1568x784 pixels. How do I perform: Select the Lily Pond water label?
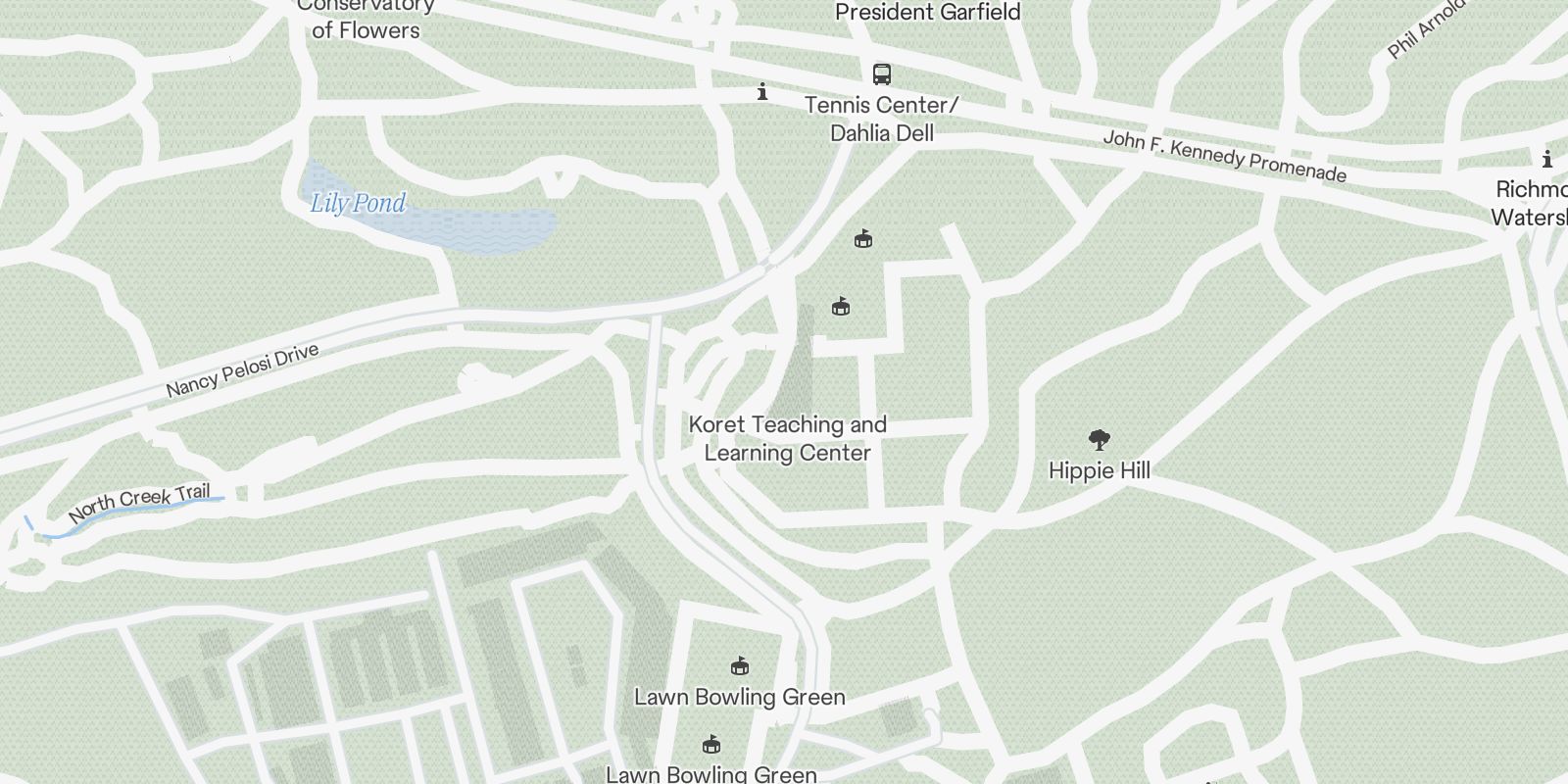[x=358, y=203]
